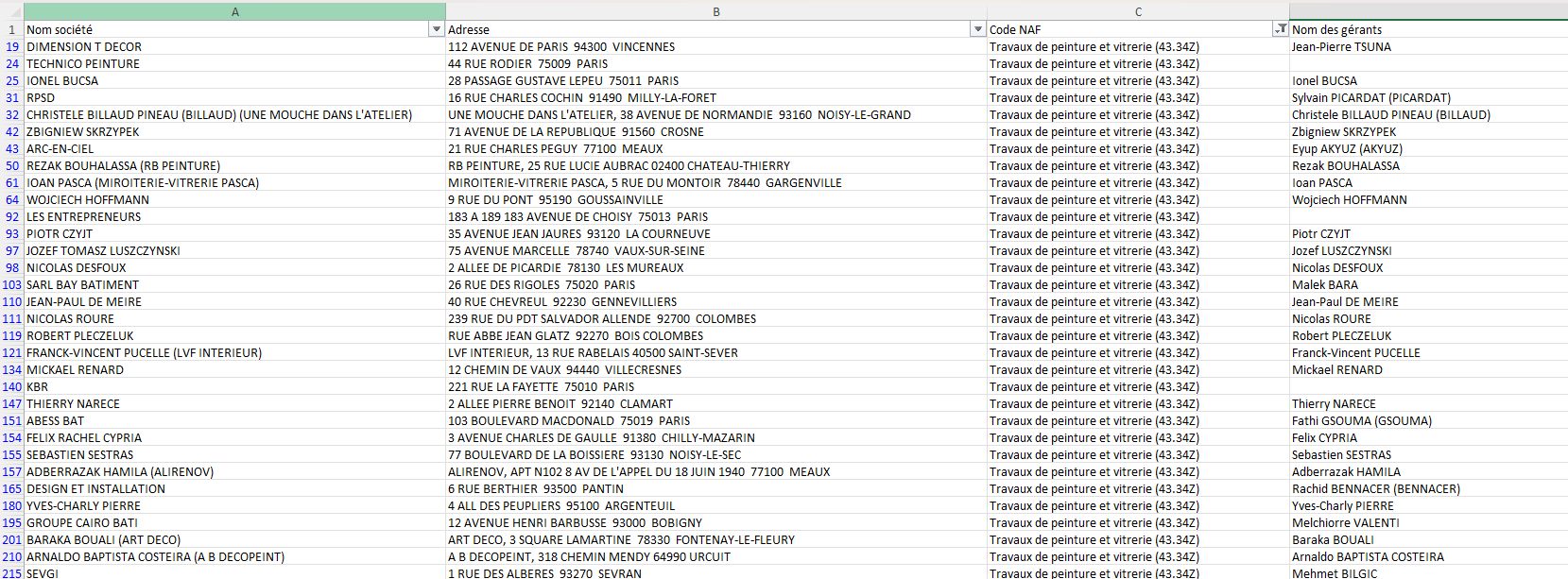Image resolution: width=1568 pixels, height=579 pixels.
Task: Click row header number 110
Action: [11, 301]
